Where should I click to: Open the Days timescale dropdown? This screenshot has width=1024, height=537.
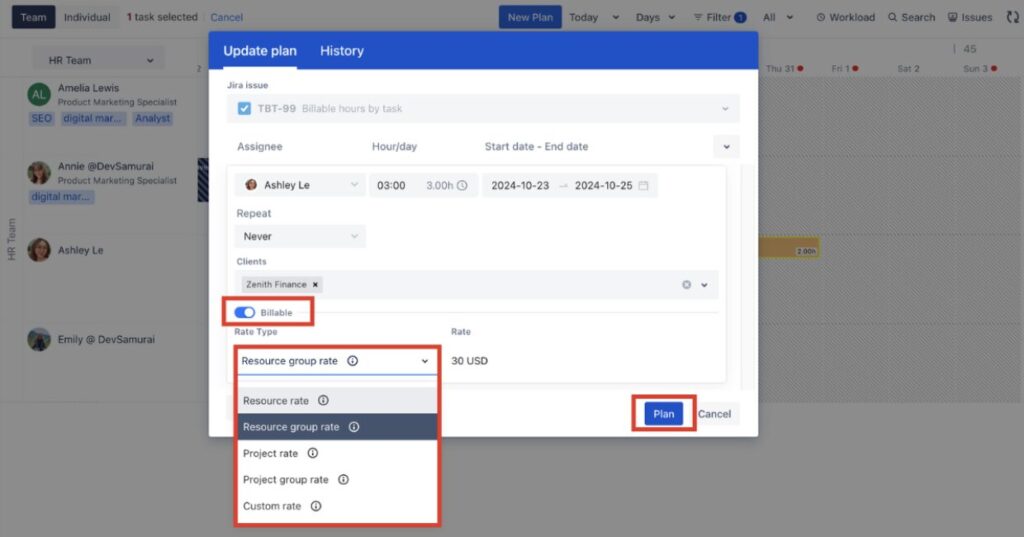tap(655, 17)
